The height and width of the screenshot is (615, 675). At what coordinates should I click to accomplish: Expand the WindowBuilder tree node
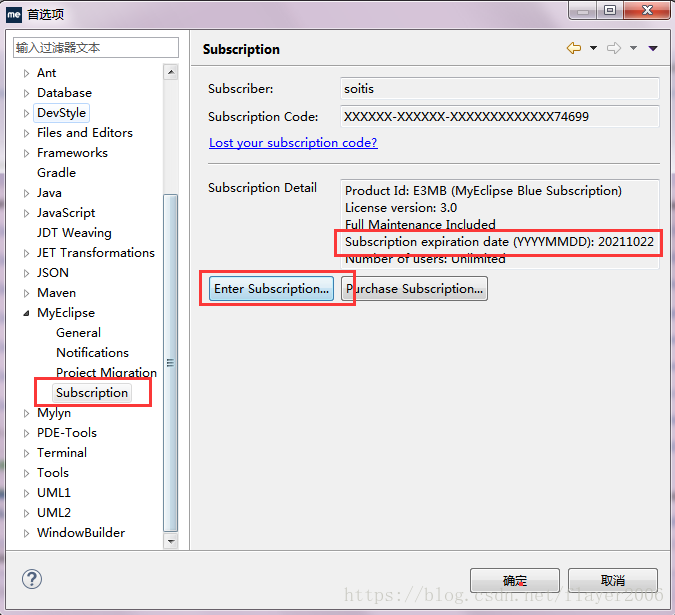point(26,533)
